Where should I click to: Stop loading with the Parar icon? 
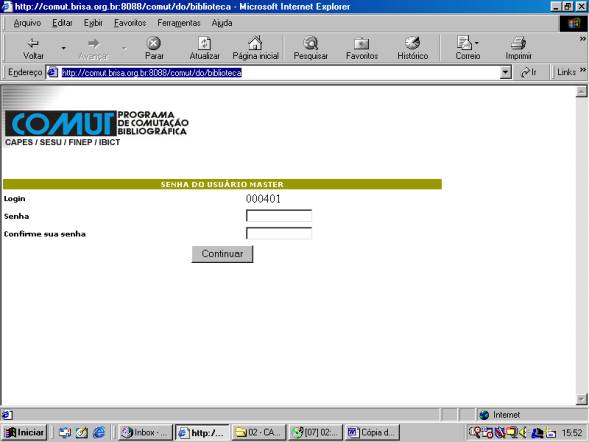click(154, 43)
